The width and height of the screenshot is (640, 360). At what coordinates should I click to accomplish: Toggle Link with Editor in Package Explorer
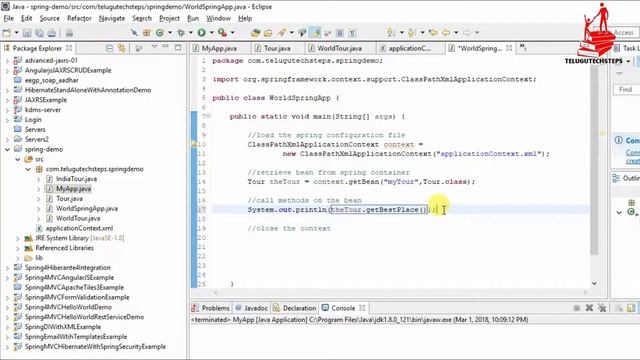(122, 48)
